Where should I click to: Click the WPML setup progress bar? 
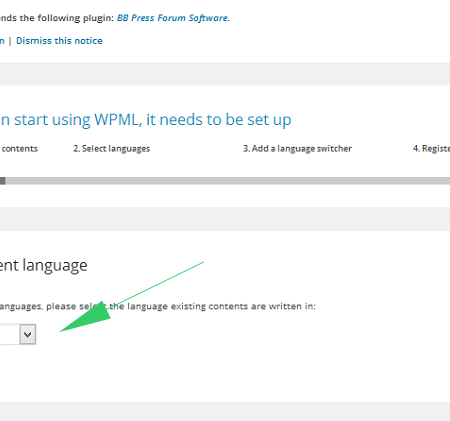click(225, 181)
